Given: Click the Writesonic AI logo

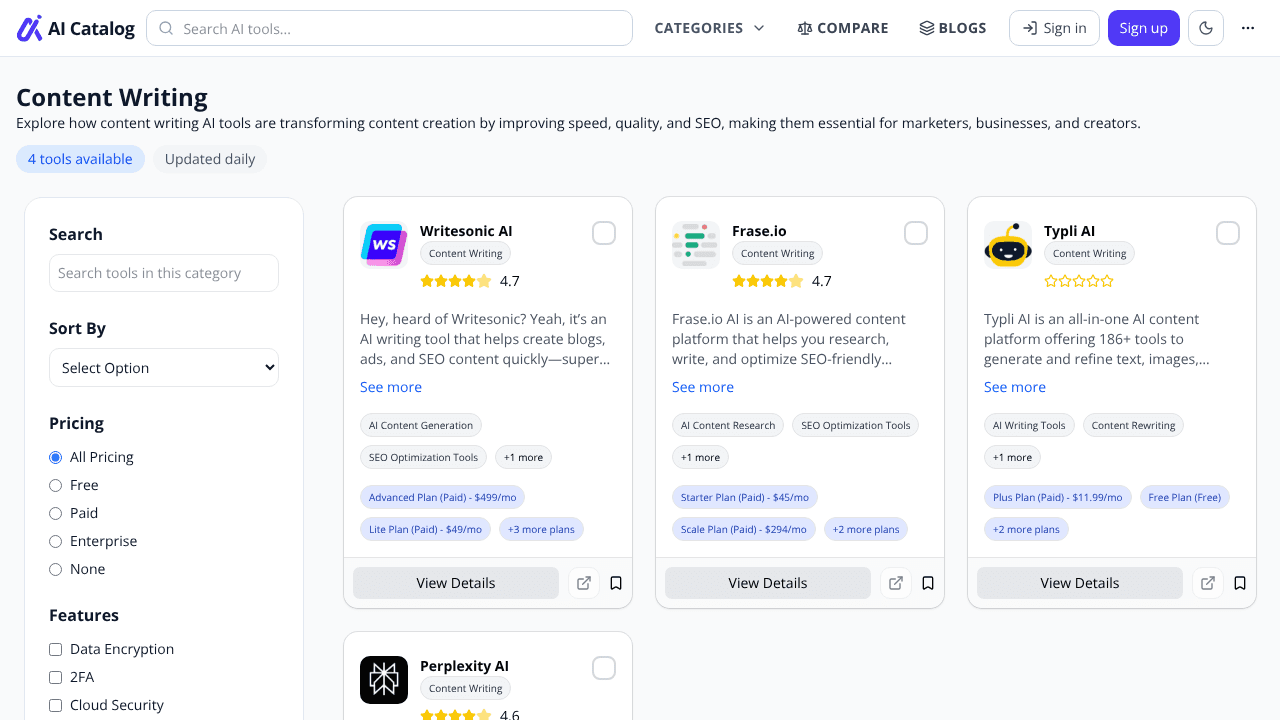Looking at the screenshot, I should (384, 245).
